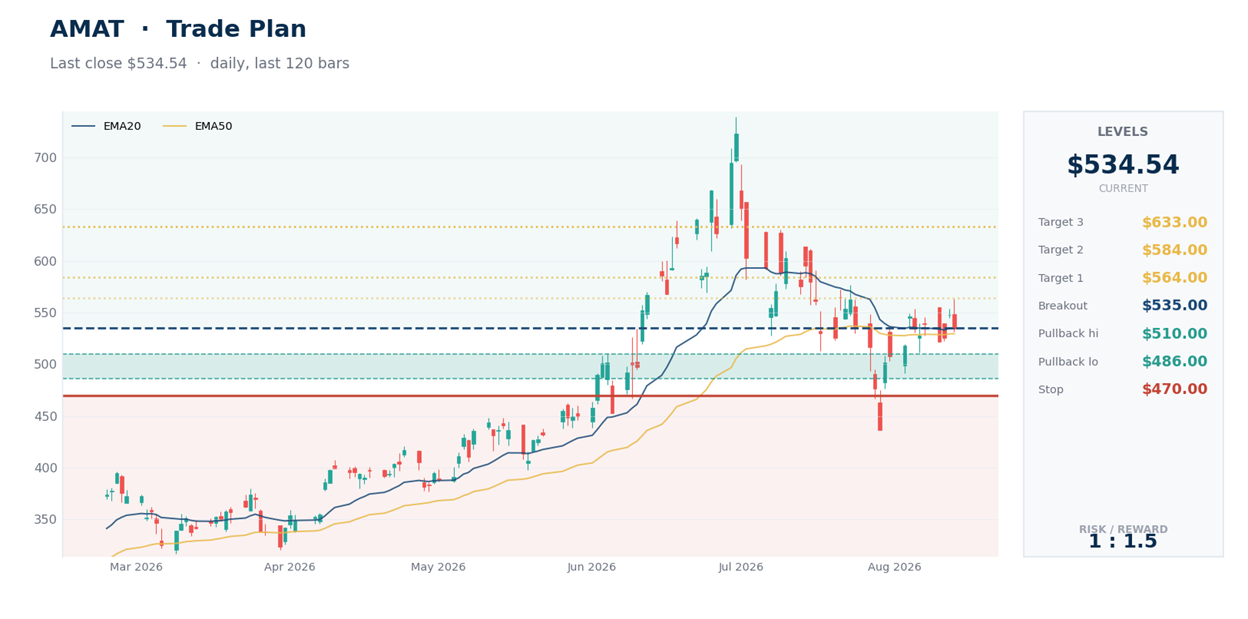The width and height of the screenshot is (1248, 619).
Task: Select the Breakout label
Action: pos(1063,306)
